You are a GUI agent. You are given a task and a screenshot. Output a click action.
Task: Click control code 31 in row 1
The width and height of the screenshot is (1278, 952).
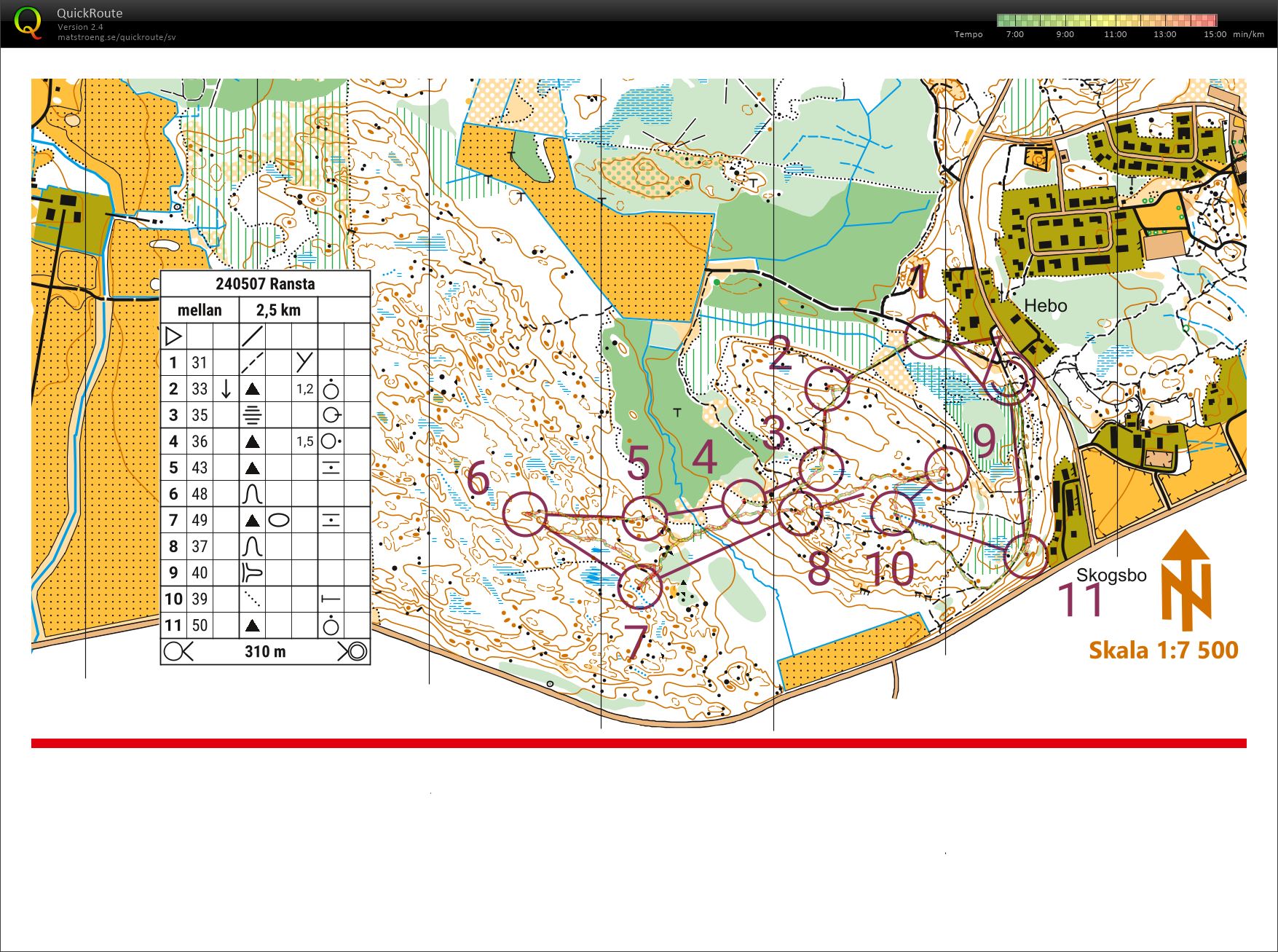tap(200, 363)
